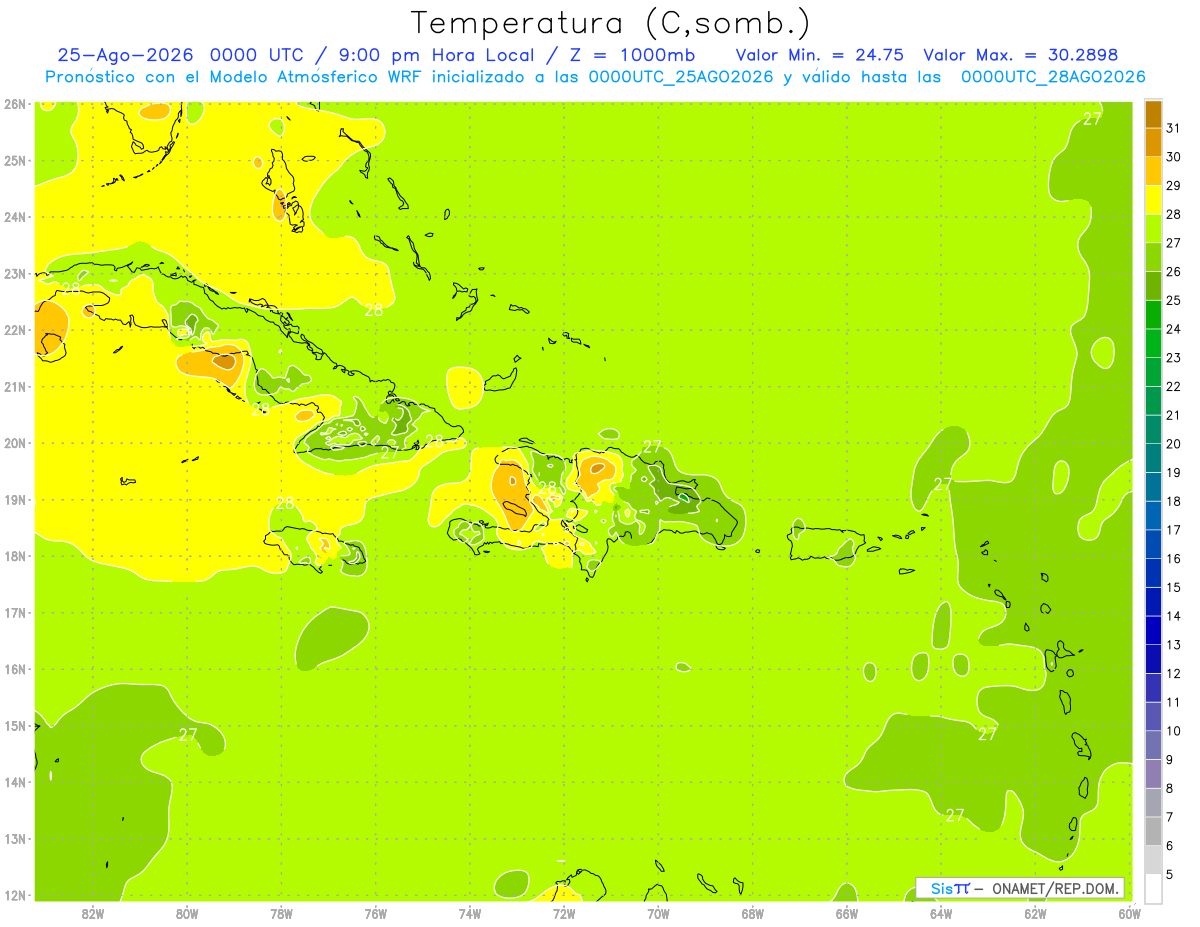The width and height of the screenshot is (1200, 927).
Task: Click the orange legend swatch between 30 and 31
Action: pos(1153,142)
